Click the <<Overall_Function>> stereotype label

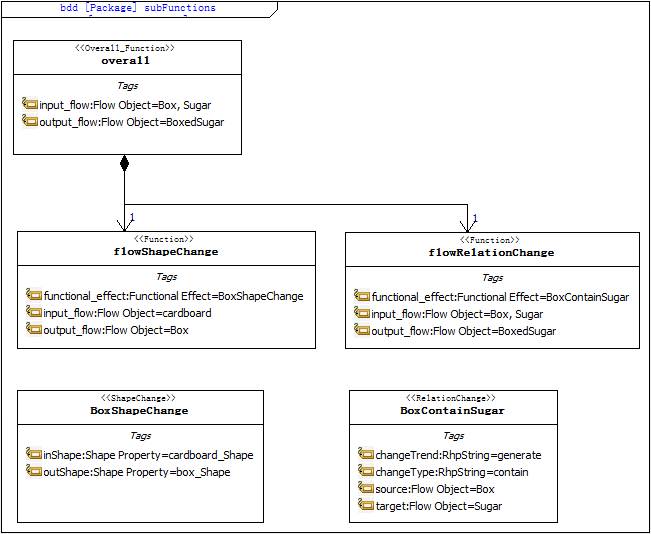(125, 48)
